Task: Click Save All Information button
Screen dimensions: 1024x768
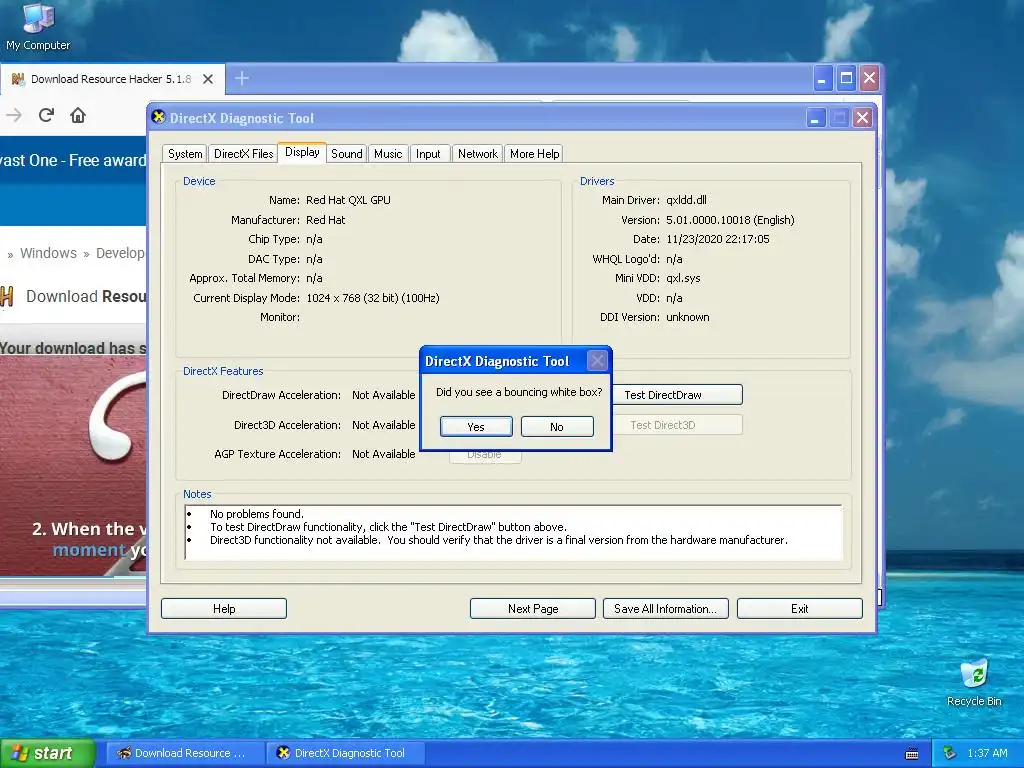Action: coord(665,609)
